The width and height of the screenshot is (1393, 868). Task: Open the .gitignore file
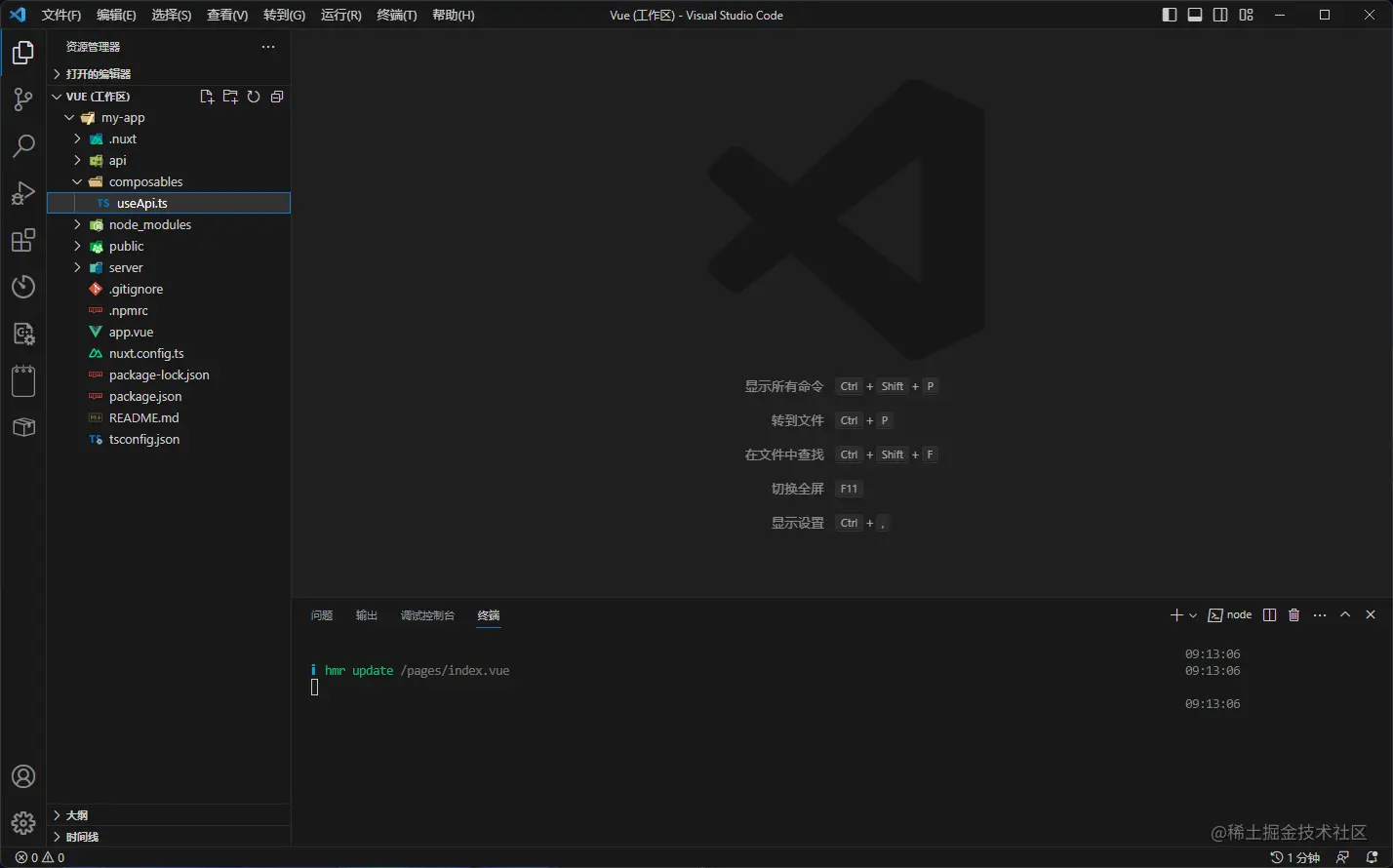tap(169, 290)
